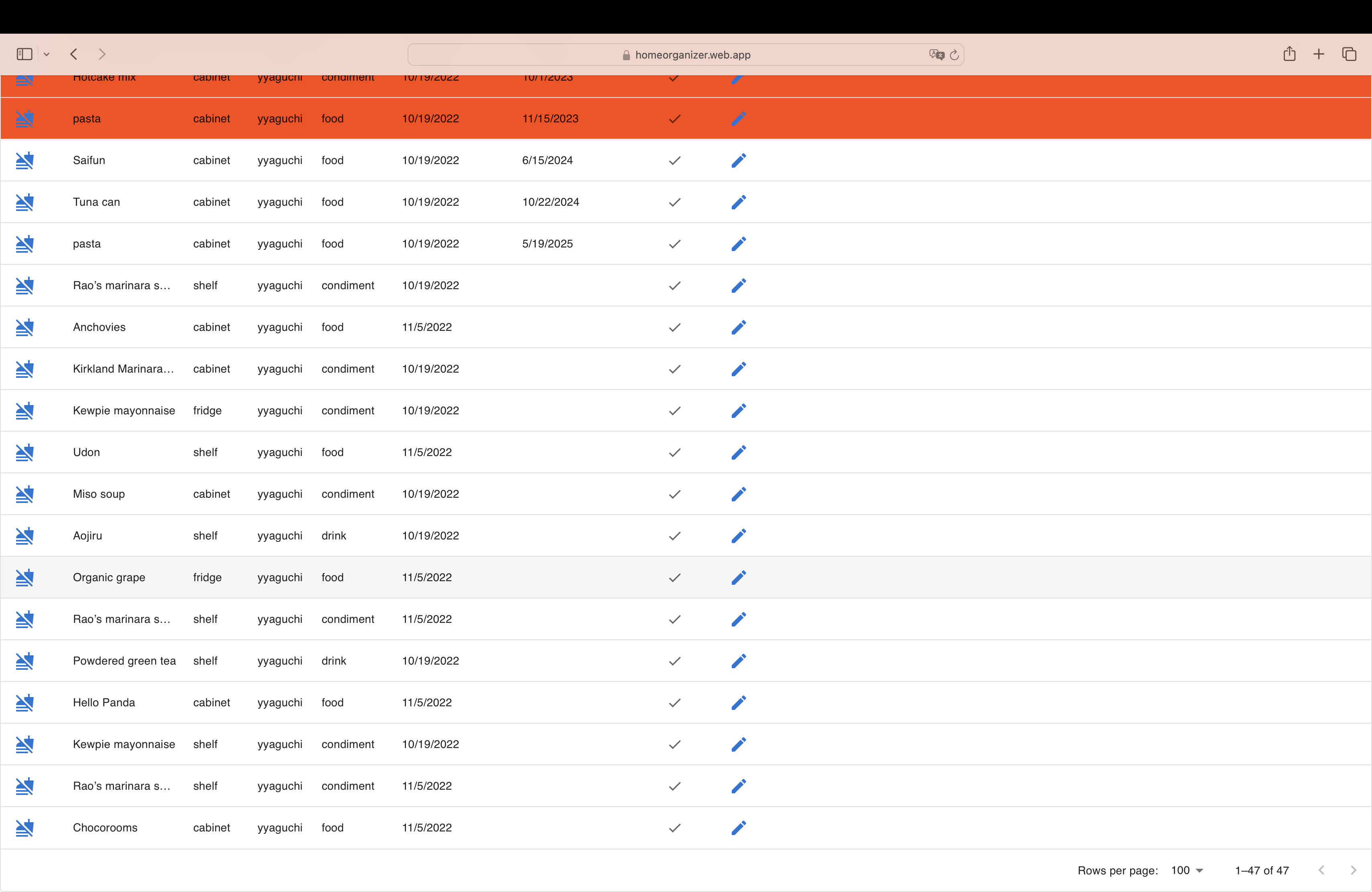Select the Saifun item name

pyautogui.click(x=89, y=160)
